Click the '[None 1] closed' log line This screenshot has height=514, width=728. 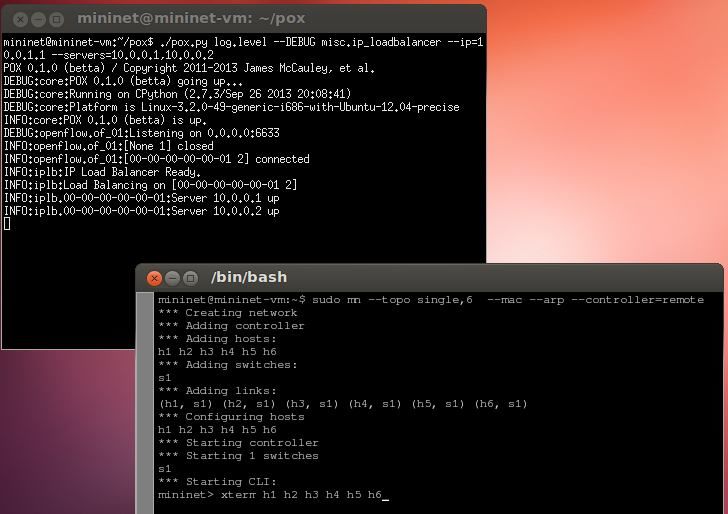108,146
